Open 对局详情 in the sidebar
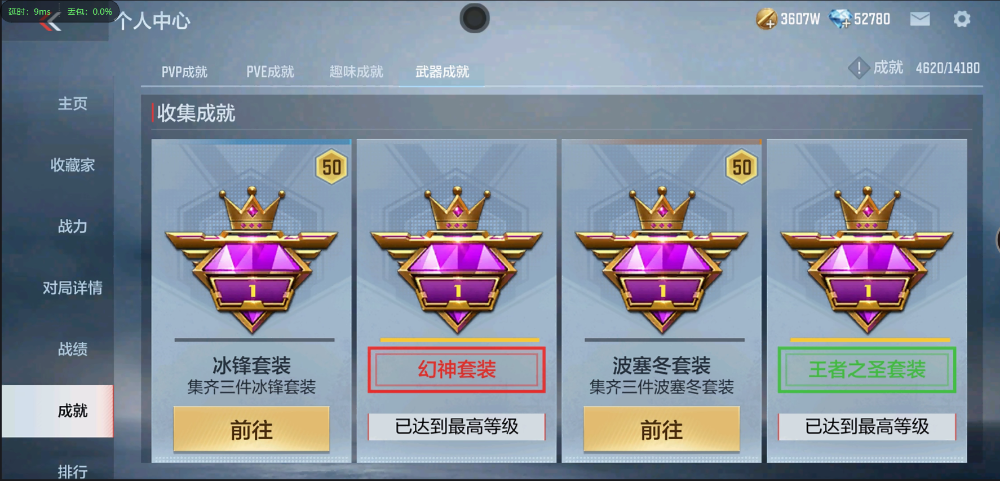Image resolution: width=1000 pixels, height=481 pixels. click(x=73, y=288)
